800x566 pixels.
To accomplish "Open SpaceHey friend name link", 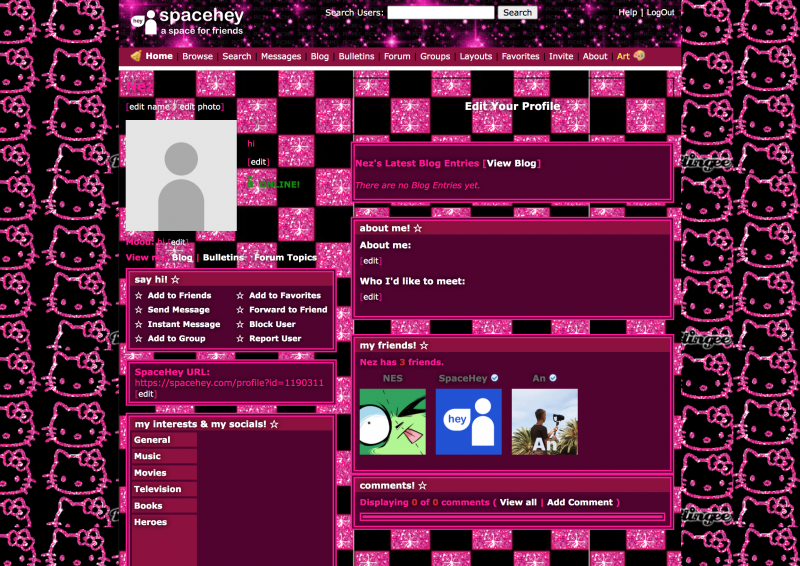I will tap(463, 378).
